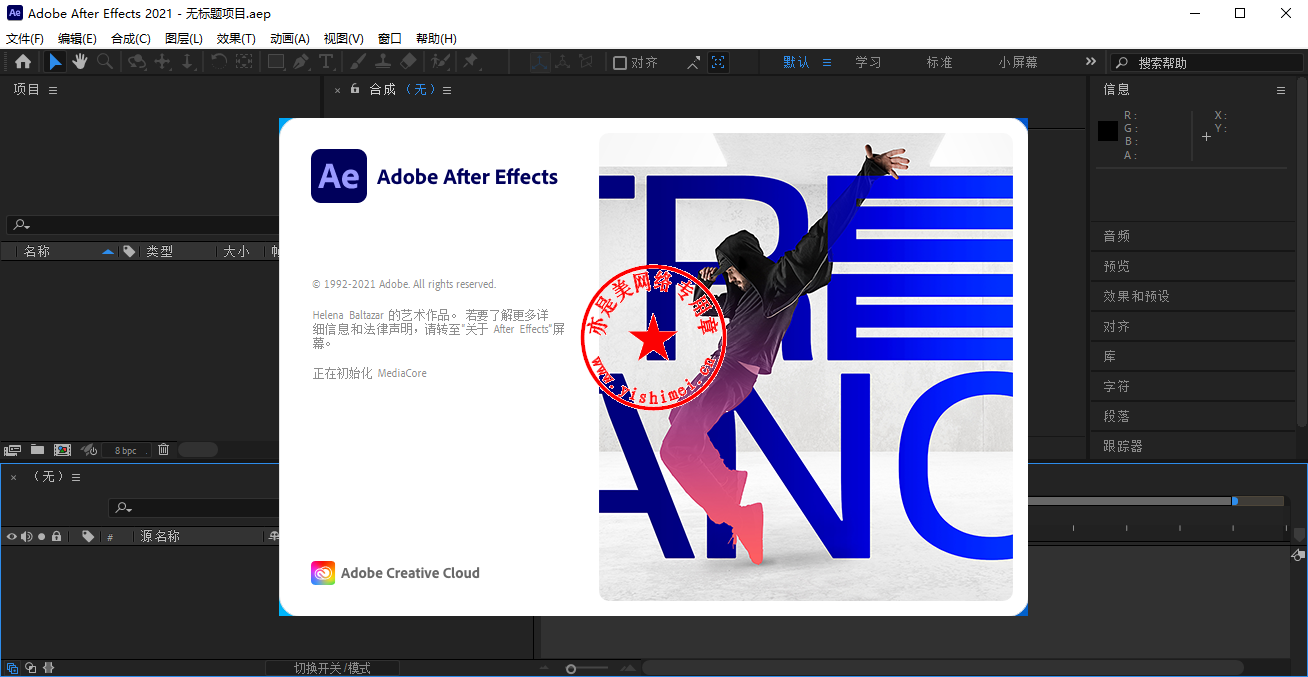Open the 图层(L) menu

184,38
